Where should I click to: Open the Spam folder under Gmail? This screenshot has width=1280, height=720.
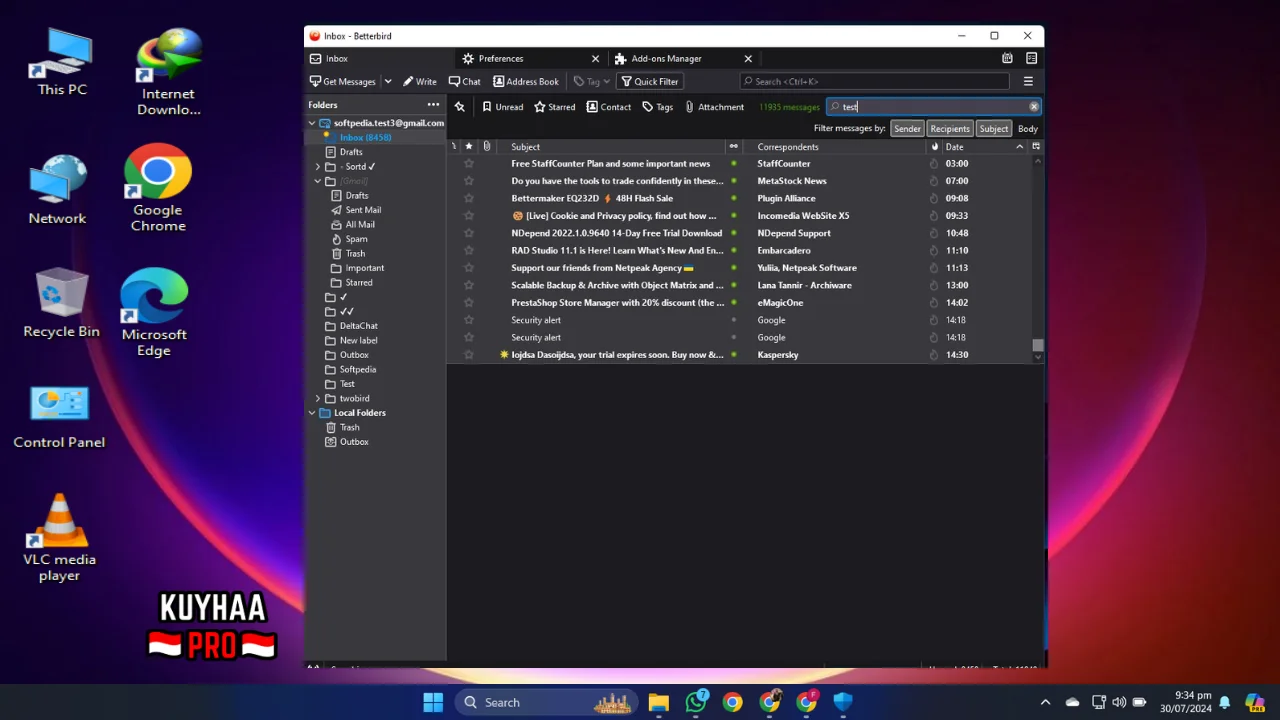(x=356, y=239)
